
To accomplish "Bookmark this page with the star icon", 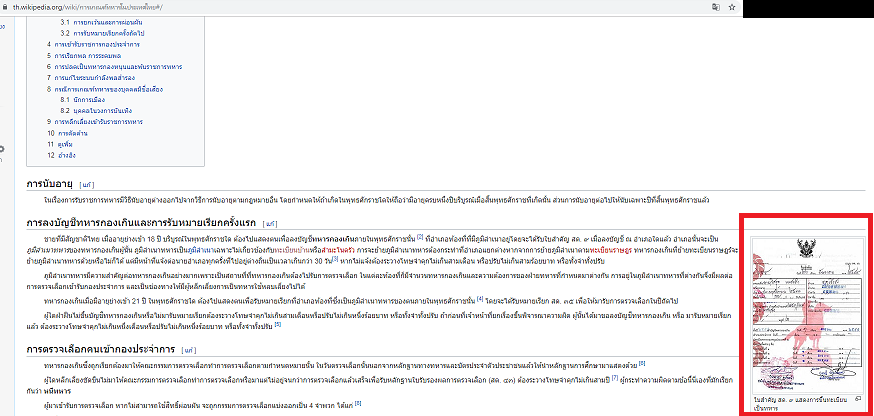I will pos(732,7).
